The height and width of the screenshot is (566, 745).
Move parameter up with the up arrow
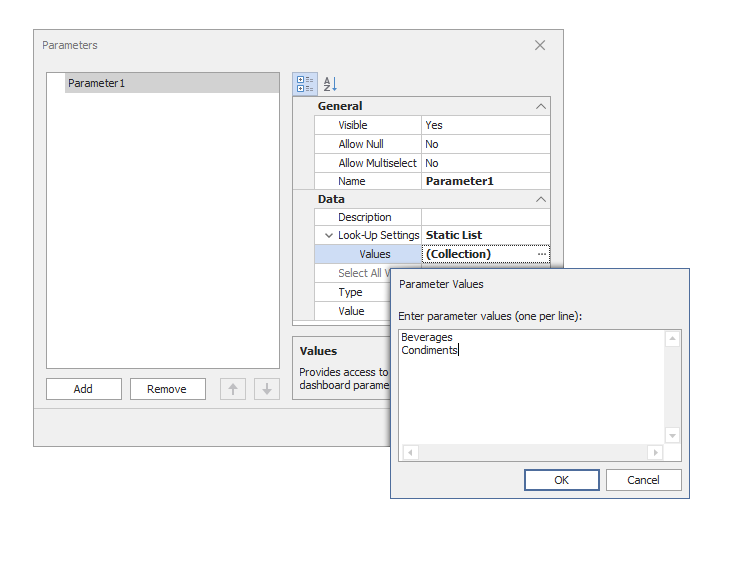[233, 389]
